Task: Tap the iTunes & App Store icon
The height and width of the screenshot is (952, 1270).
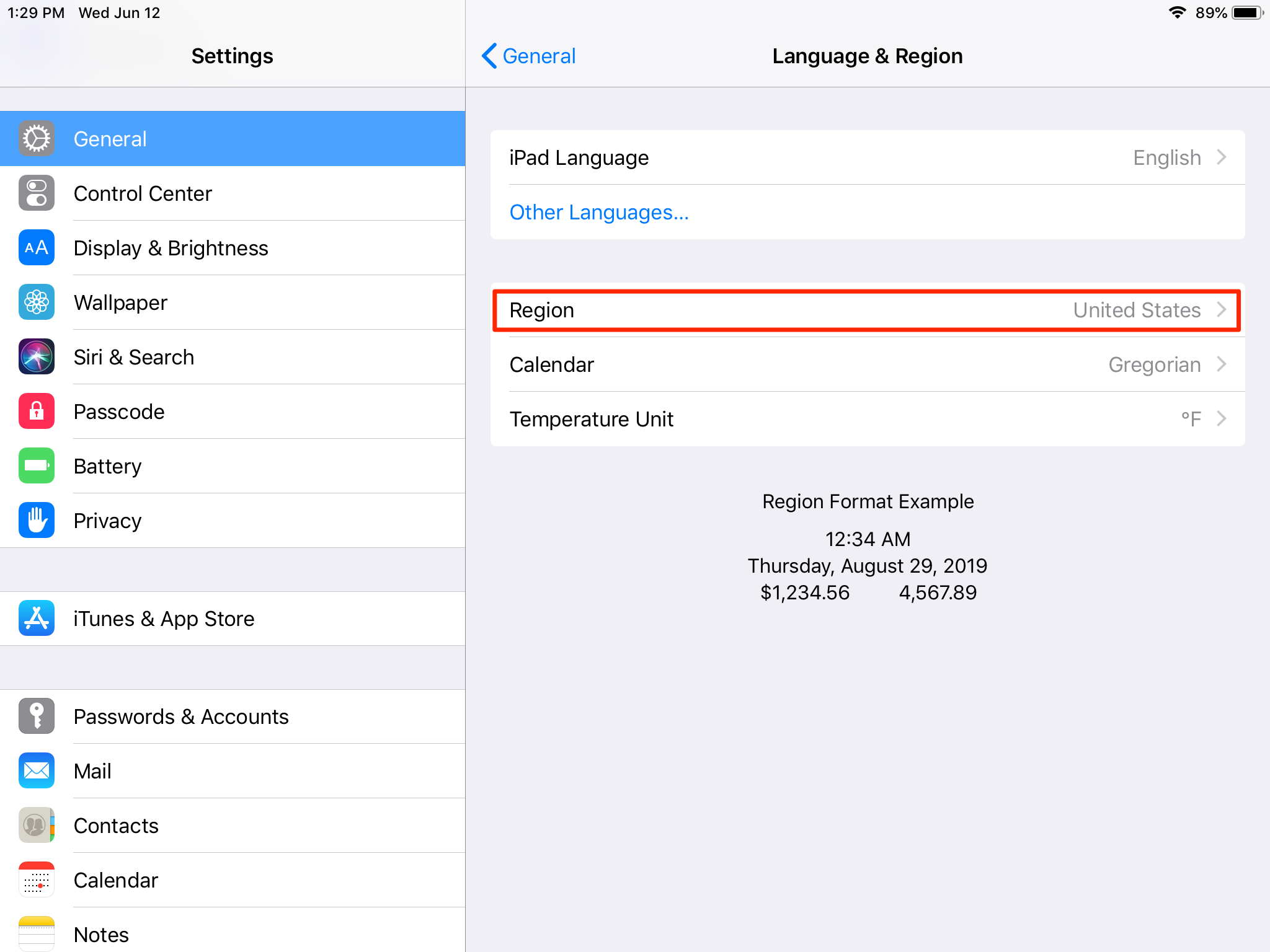Action: [x=37, y=619]
